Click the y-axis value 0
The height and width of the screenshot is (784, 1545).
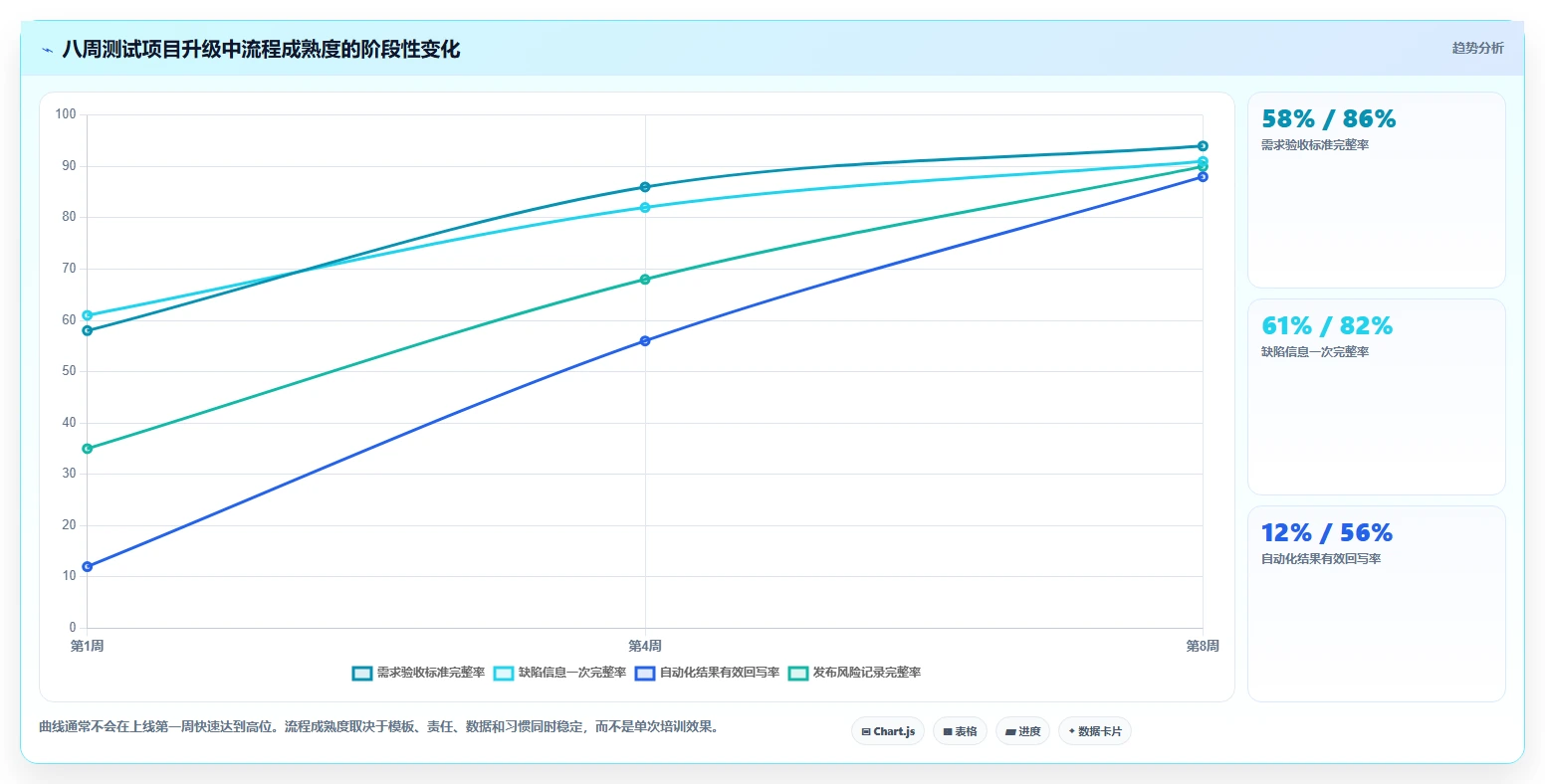[x=73, y=628]
